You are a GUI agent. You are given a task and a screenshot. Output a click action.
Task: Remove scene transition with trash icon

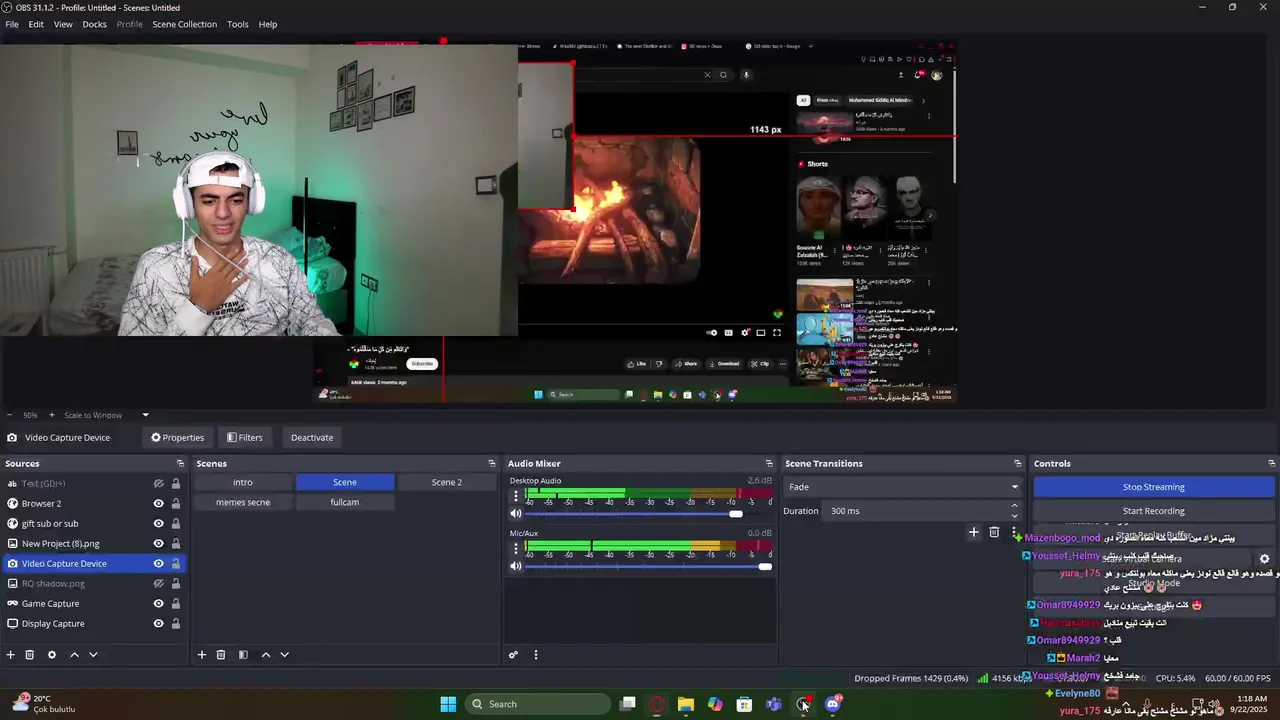pos(994,532)
